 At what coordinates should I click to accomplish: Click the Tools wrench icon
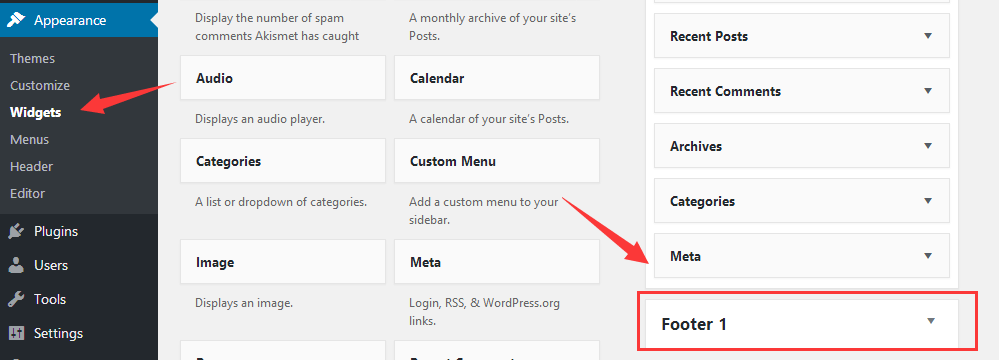(x=16, y=299)
